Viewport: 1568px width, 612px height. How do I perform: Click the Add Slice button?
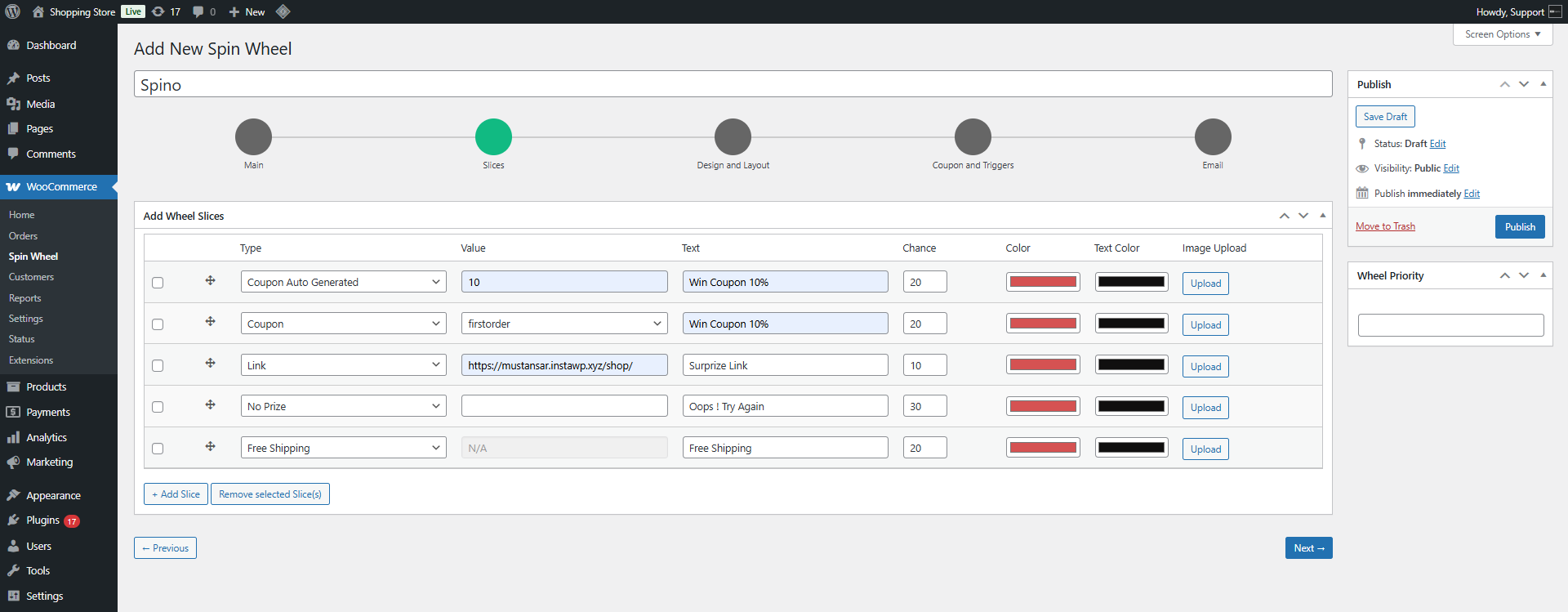[x=176, y=494]
